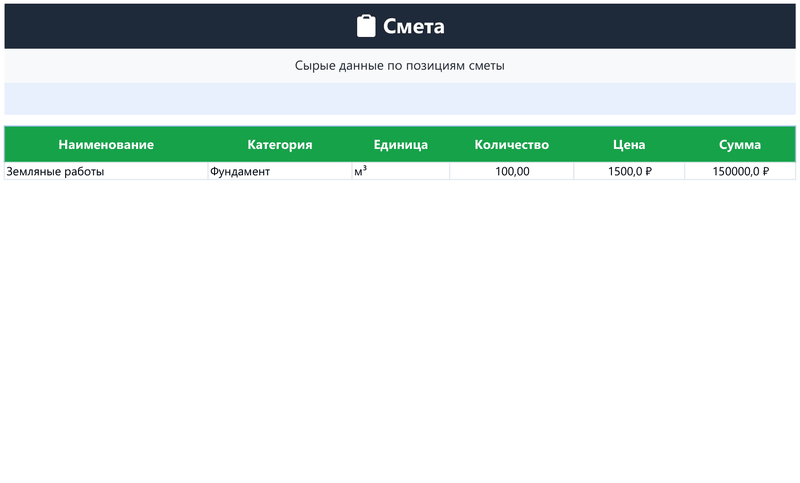
Task: Click the Количество column header
Action: (512, 144)
